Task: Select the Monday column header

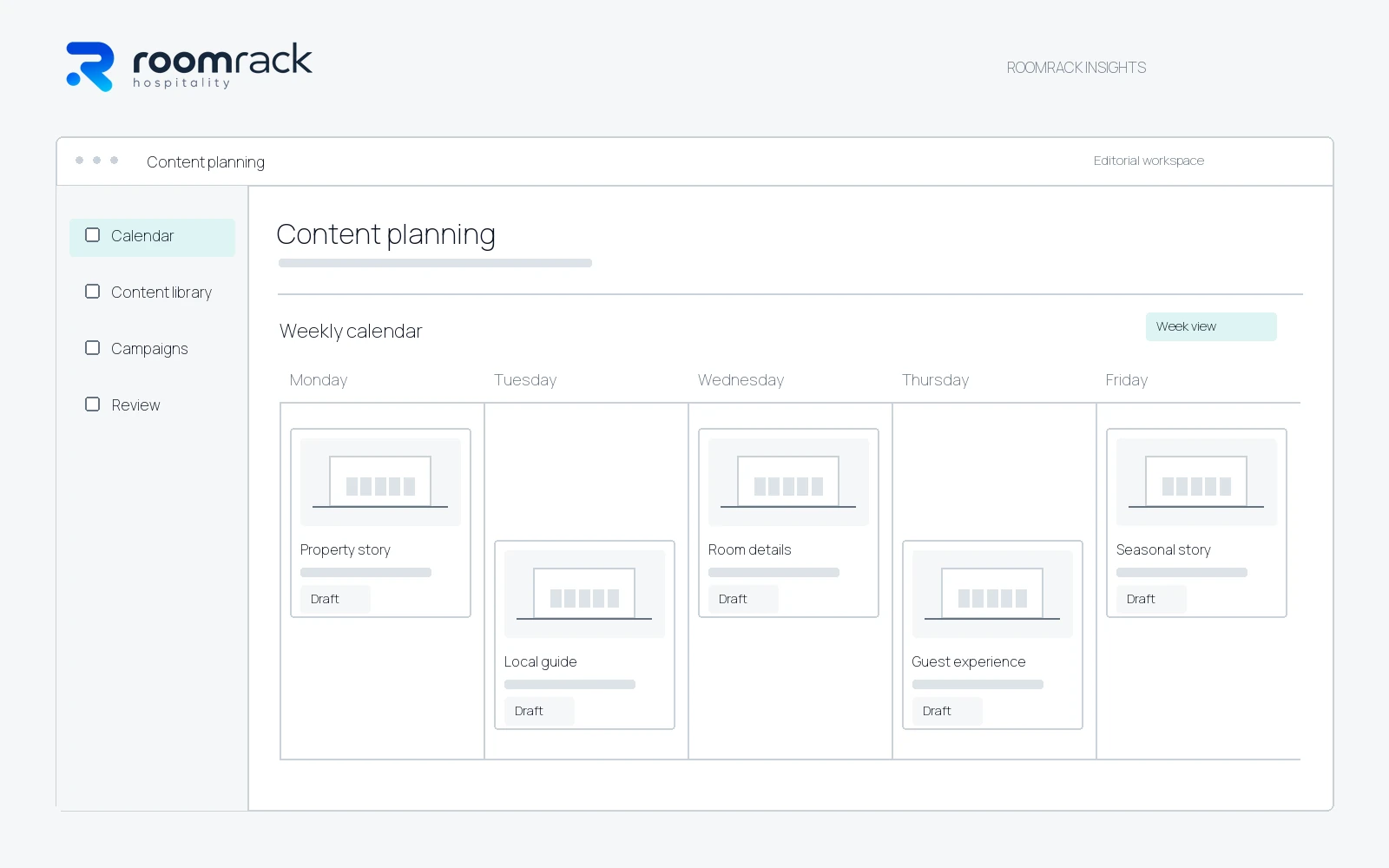Action: point(319,380)
